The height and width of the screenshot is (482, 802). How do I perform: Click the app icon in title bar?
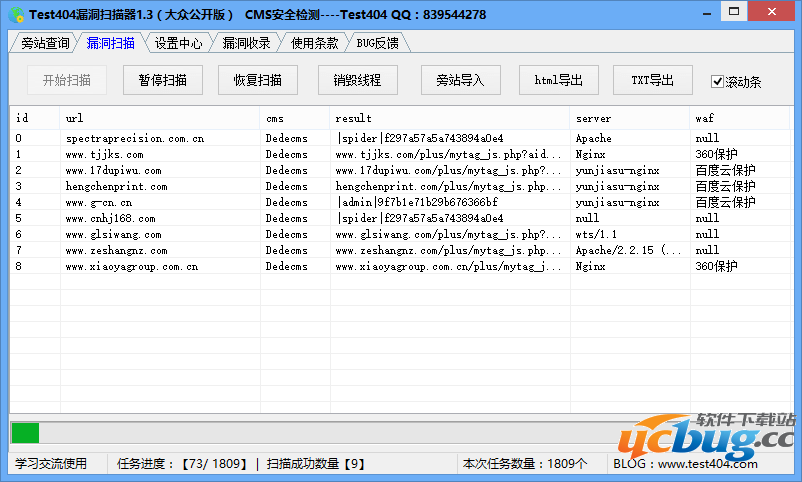14,14
